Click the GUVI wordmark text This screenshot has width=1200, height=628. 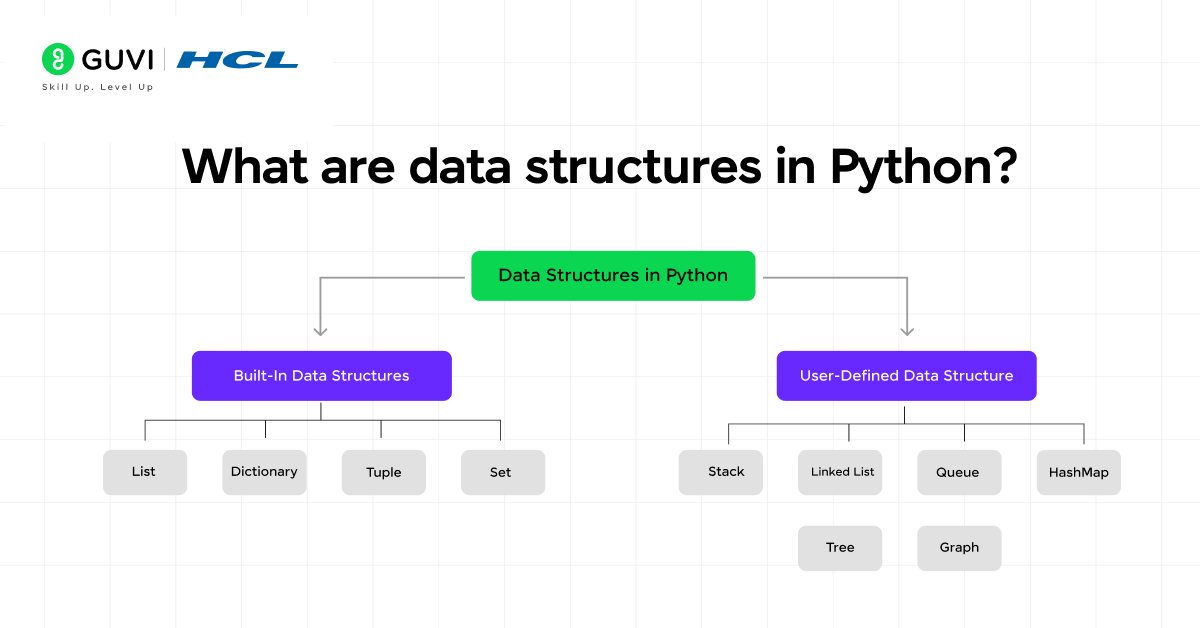click(117, 60)
